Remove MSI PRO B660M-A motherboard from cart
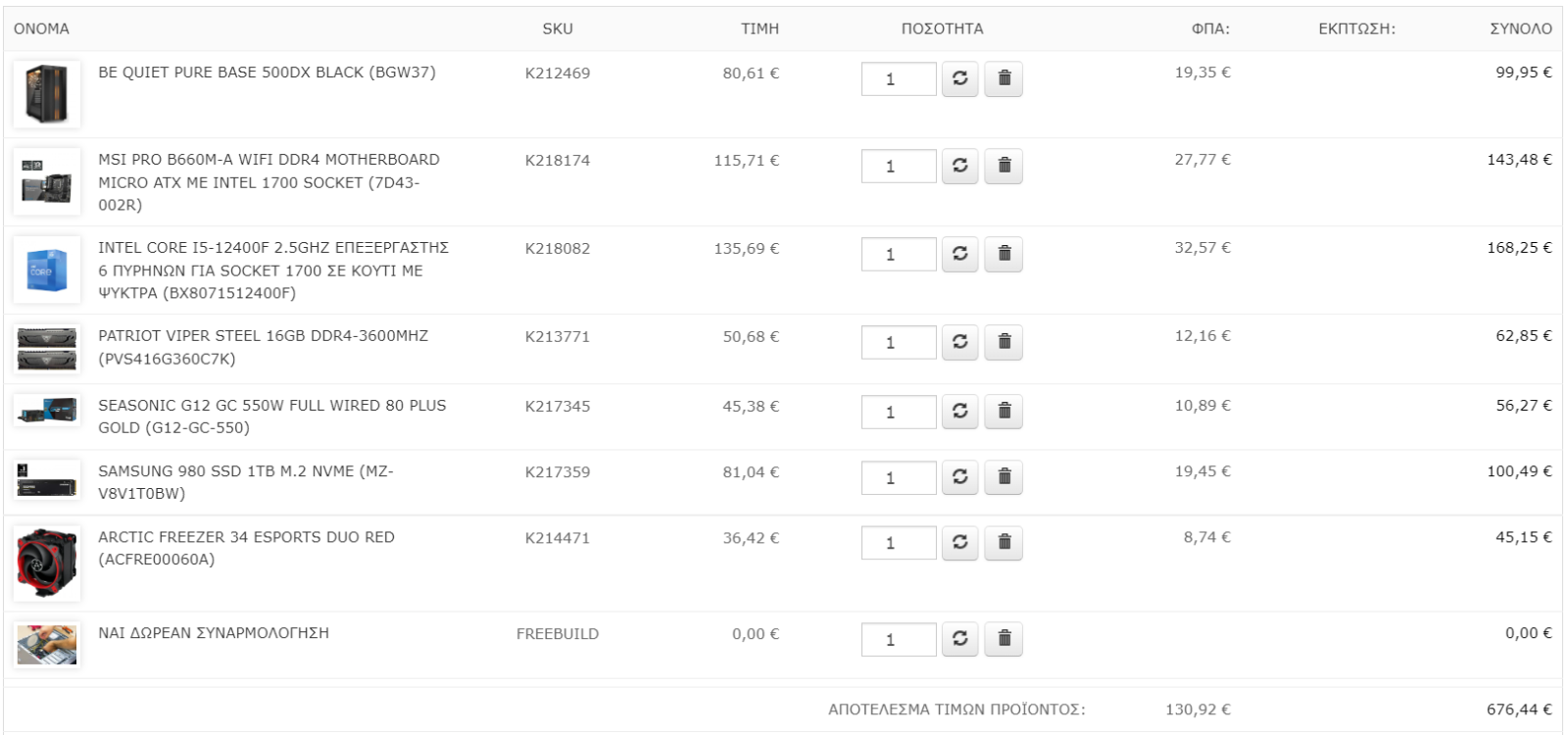Screen dimensions: 1568x735 1004,166
